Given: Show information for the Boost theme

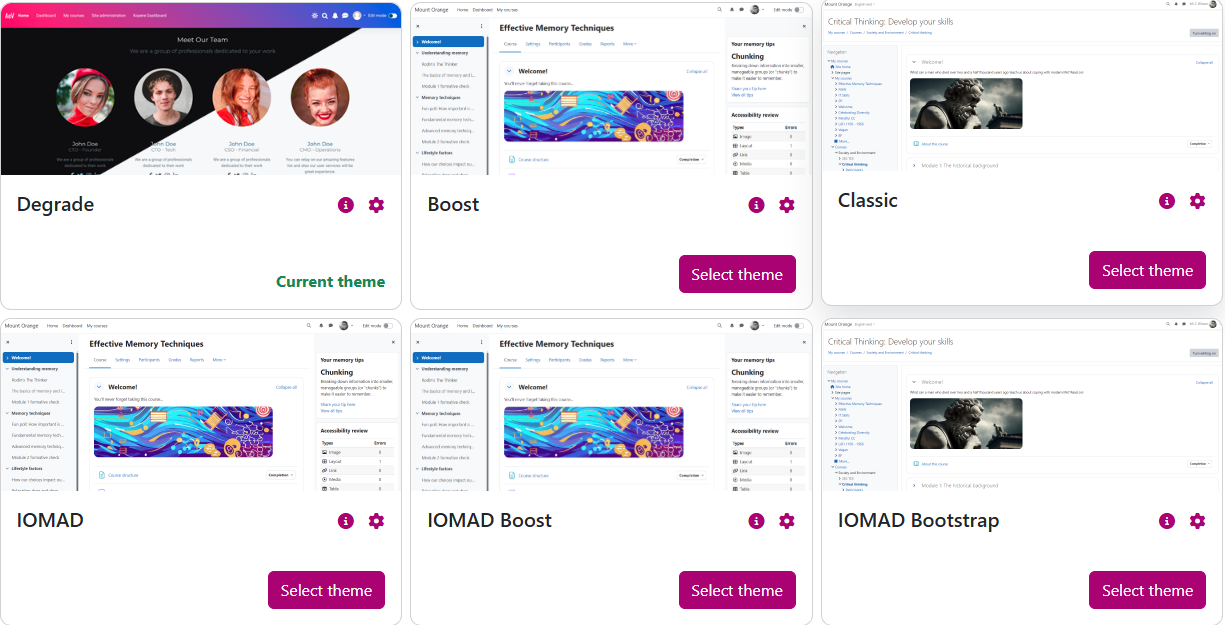Looking at the screenshot, I should [756, 205].
